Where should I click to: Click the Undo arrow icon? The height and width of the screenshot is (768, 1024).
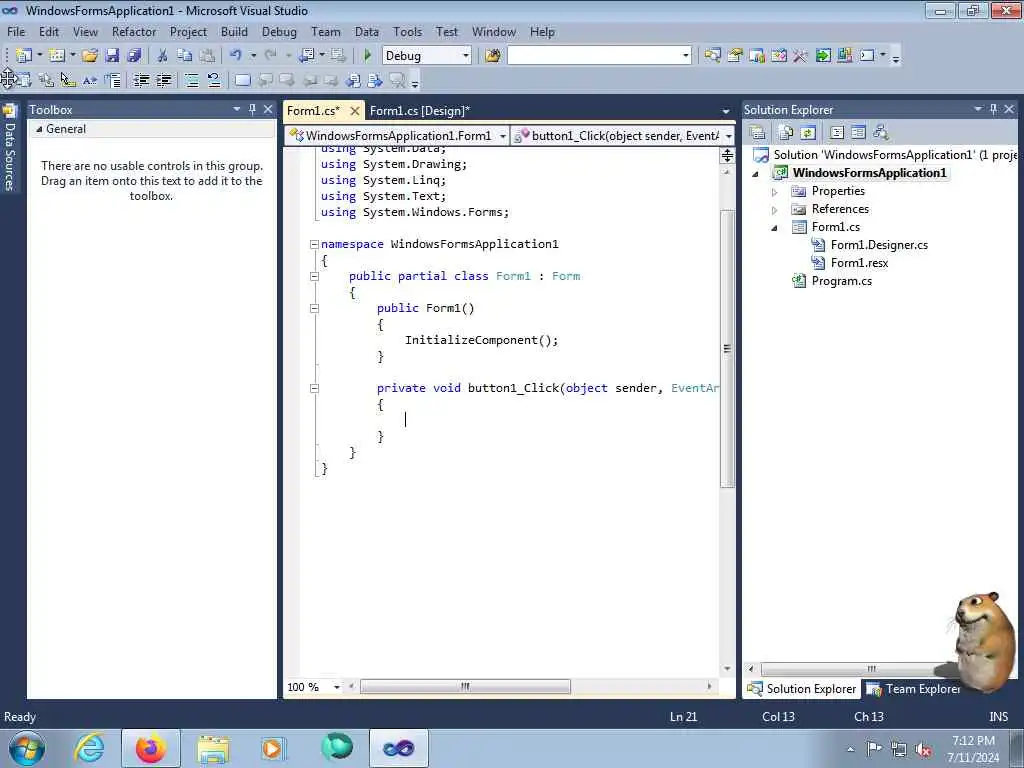coord(236,56)
